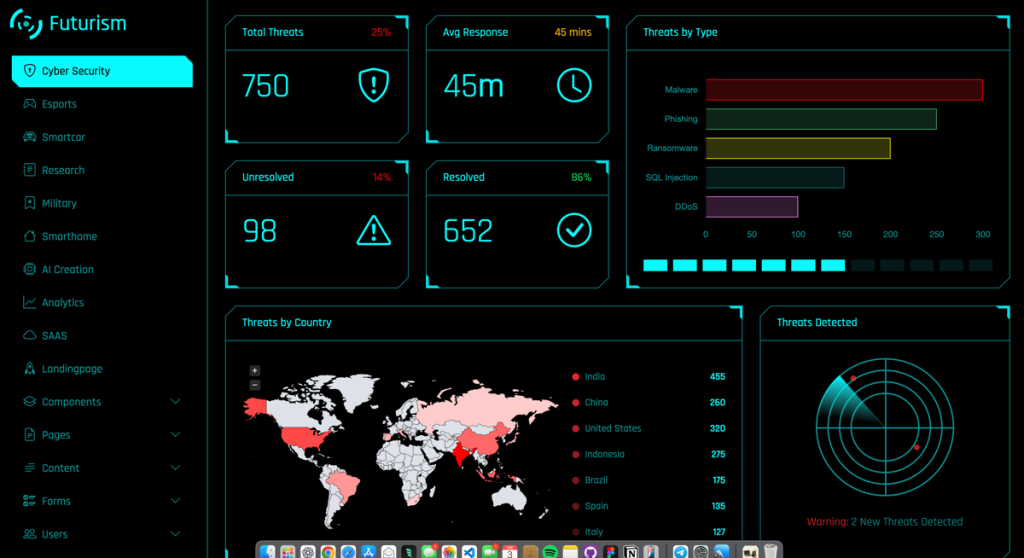
Task: Go to the Landingpage menu item
Action: [x=71, y=369]
